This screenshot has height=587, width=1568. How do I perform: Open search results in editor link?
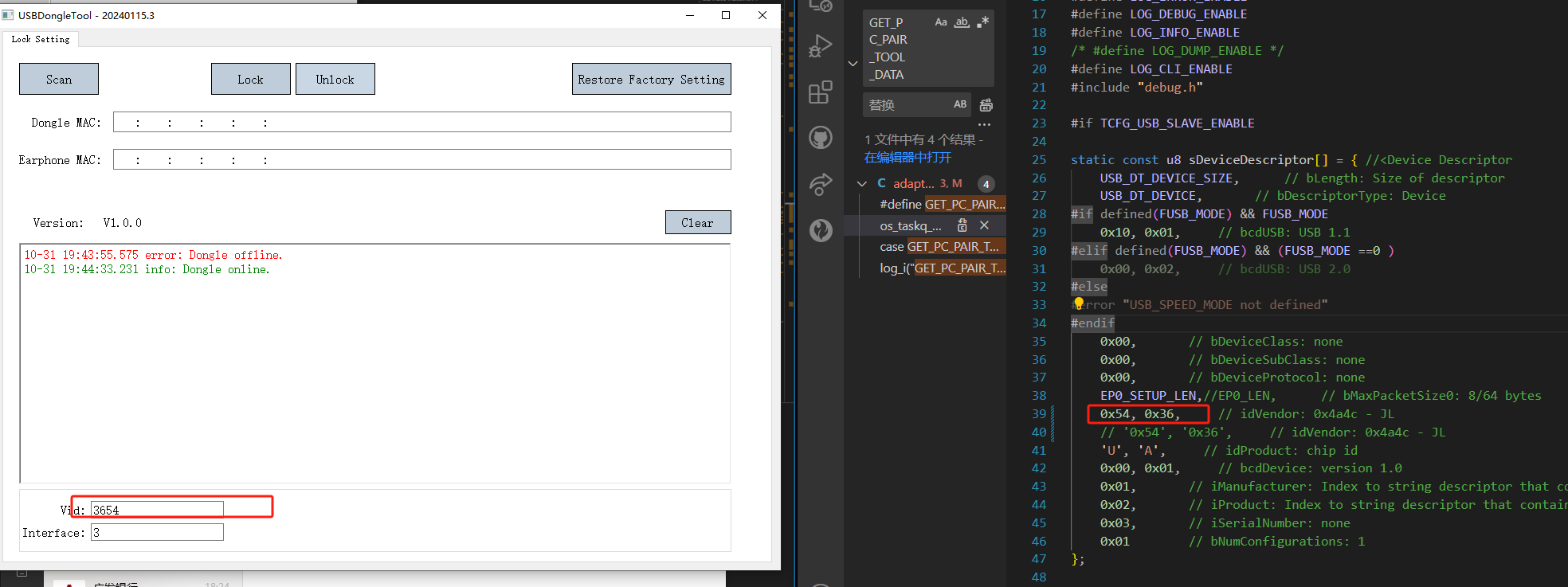[x=907, y=158]
